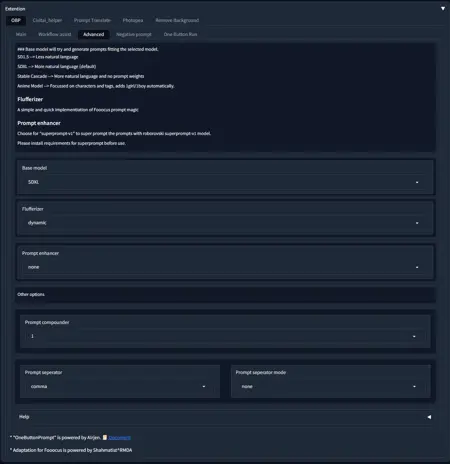The height and width of the screenshot is (464, 450).
Task: Open the Prompt Translate tab
Action: (92, 20)
